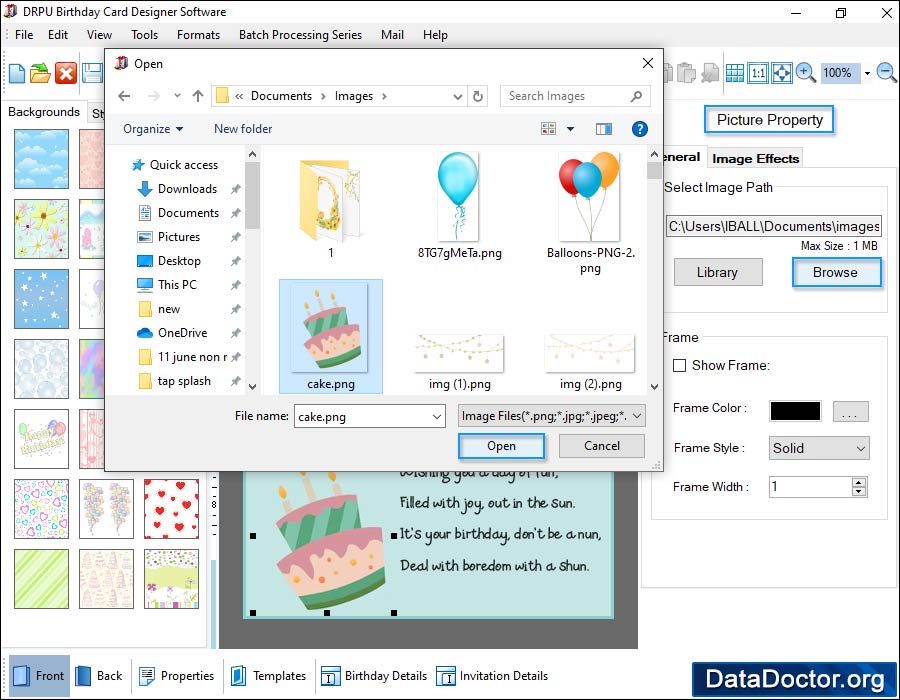Increase Frame Width with up arrow
This screenshot has width=900, height=700.
pos(859,483)
